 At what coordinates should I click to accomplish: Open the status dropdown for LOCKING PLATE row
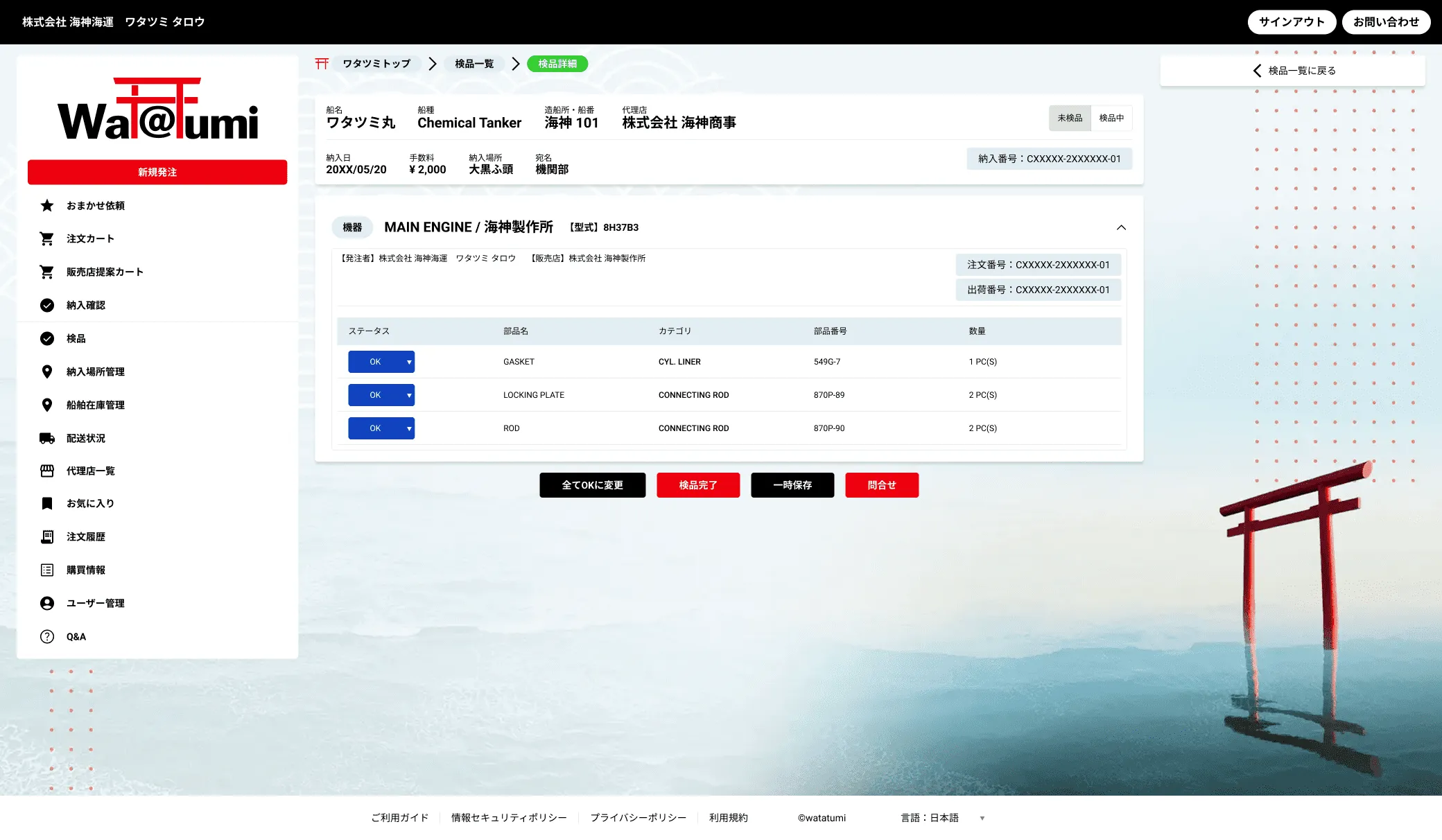[x=381, y=395]
